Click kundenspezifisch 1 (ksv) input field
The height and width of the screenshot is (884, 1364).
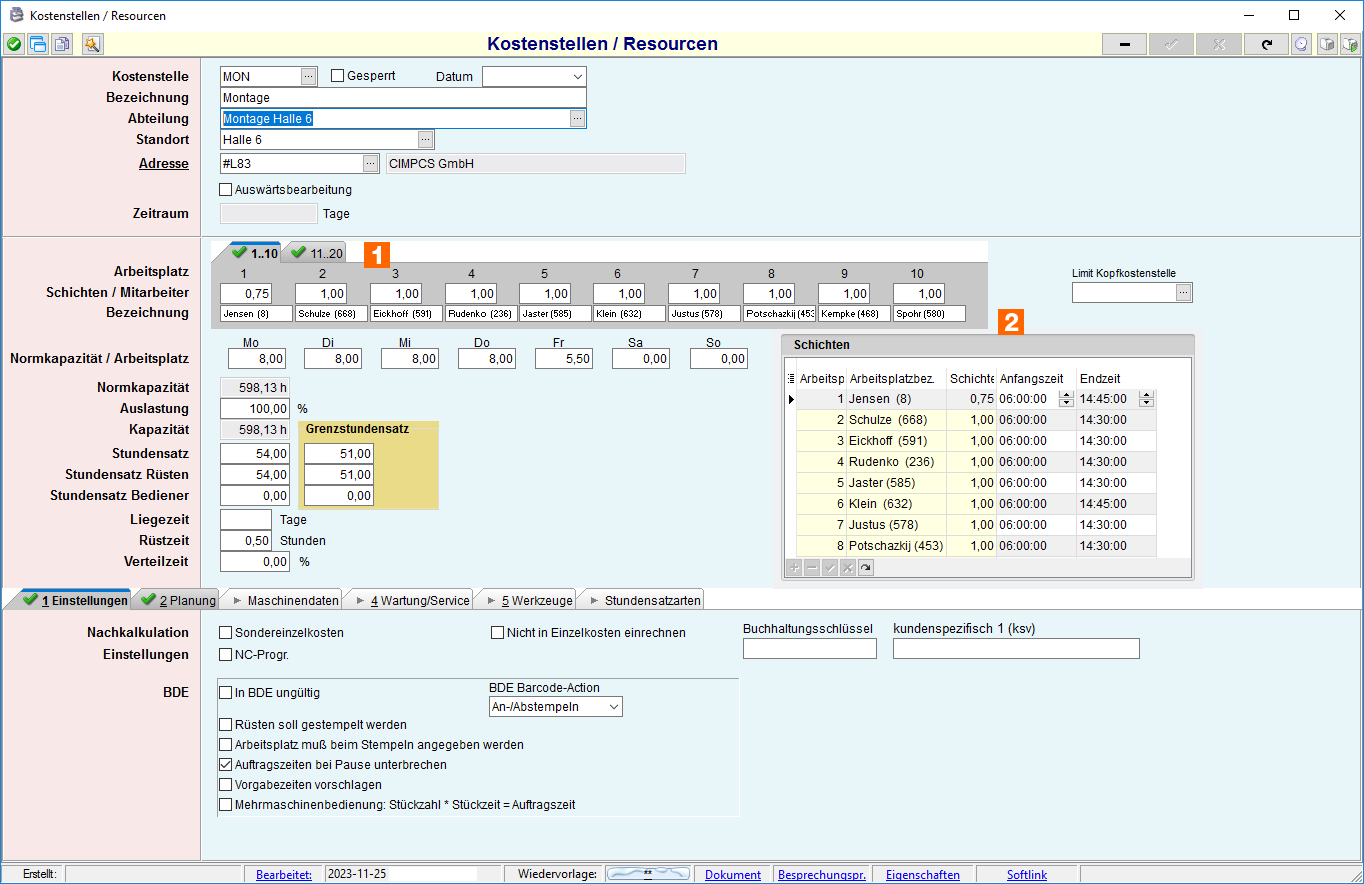[x=1016, y=648]
